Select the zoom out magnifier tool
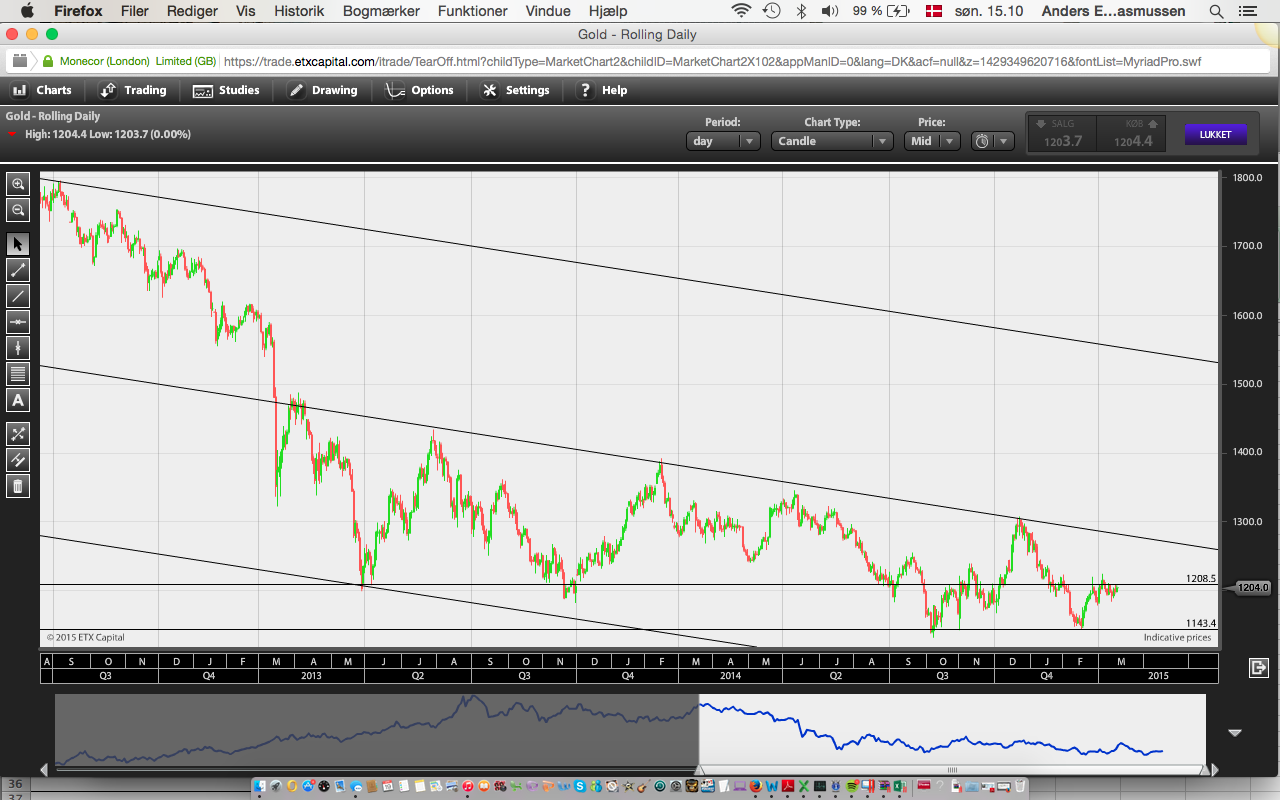This screenshot has width=1280, height=800. click(x=18, y=210)
